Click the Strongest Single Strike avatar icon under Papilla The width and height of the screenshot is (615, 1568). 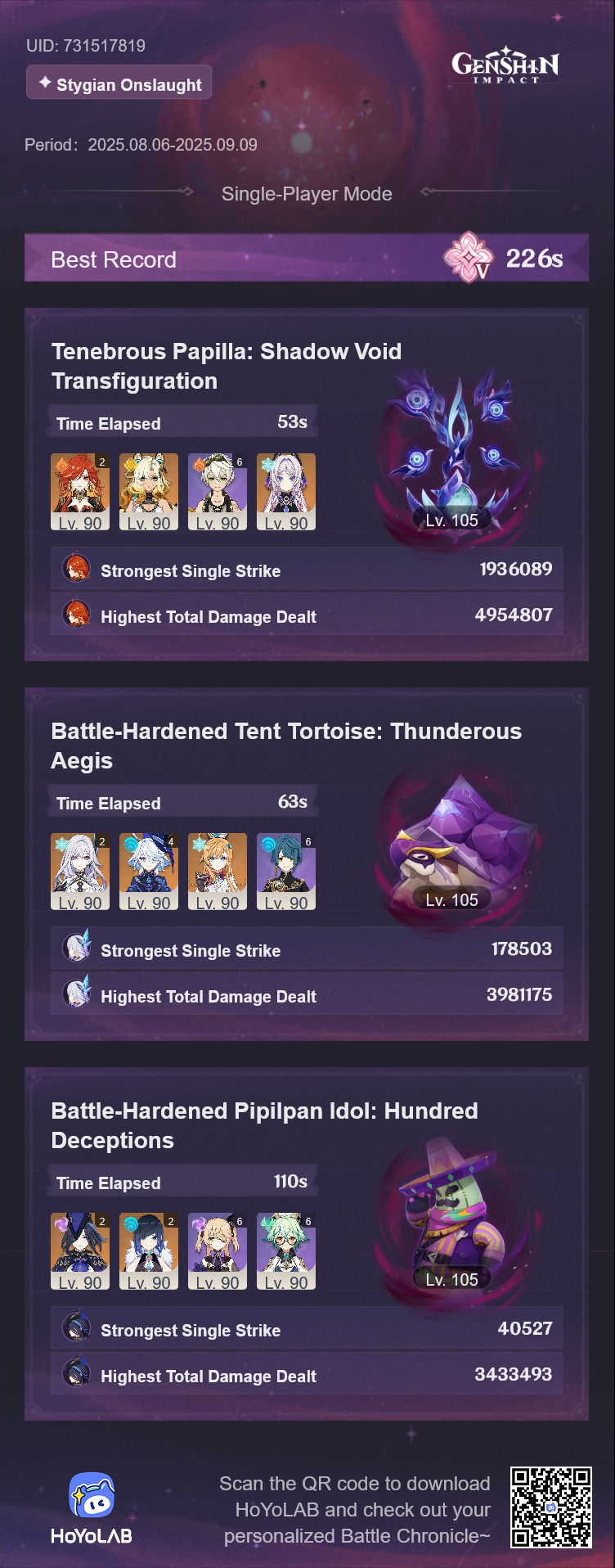tap(77, 568)
